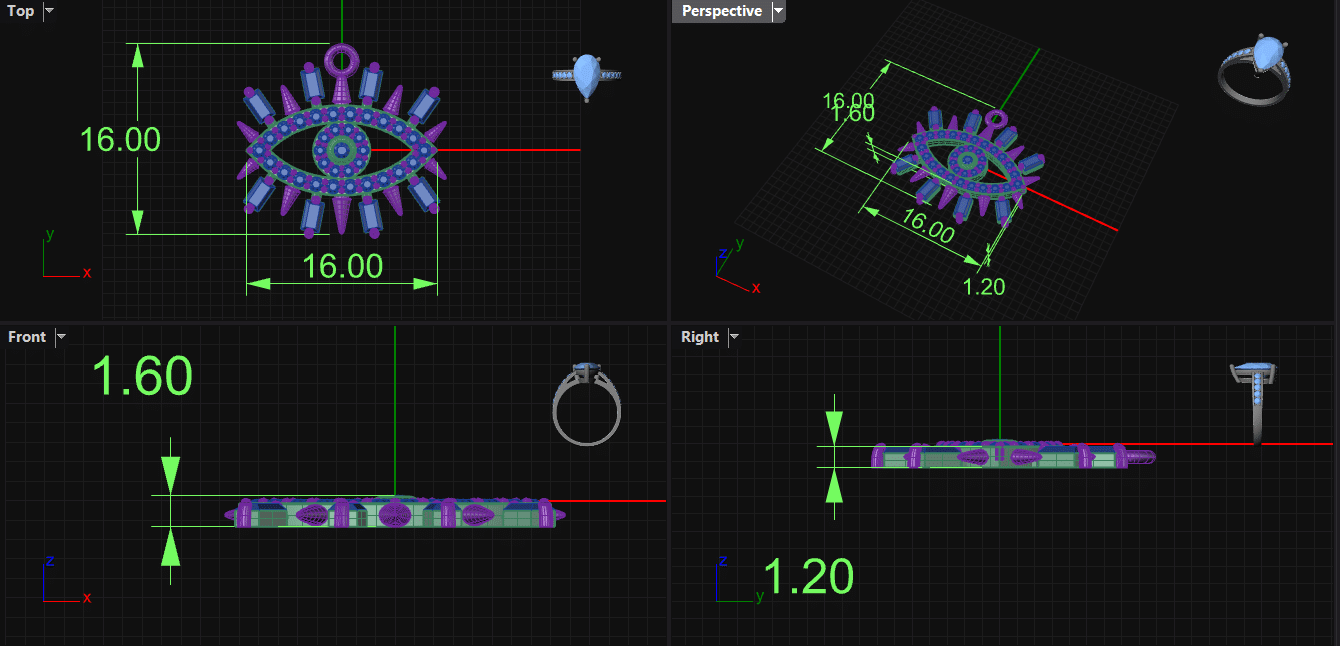Click the 1.60 dimension text in Front viewport

click(x=142, y=377)
